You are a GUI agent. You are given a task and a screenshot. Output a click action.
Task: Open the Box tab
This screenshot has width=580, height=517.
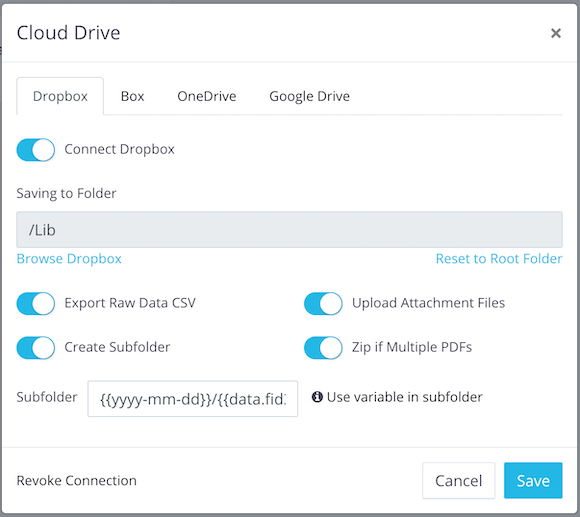[x=132, y=96]
